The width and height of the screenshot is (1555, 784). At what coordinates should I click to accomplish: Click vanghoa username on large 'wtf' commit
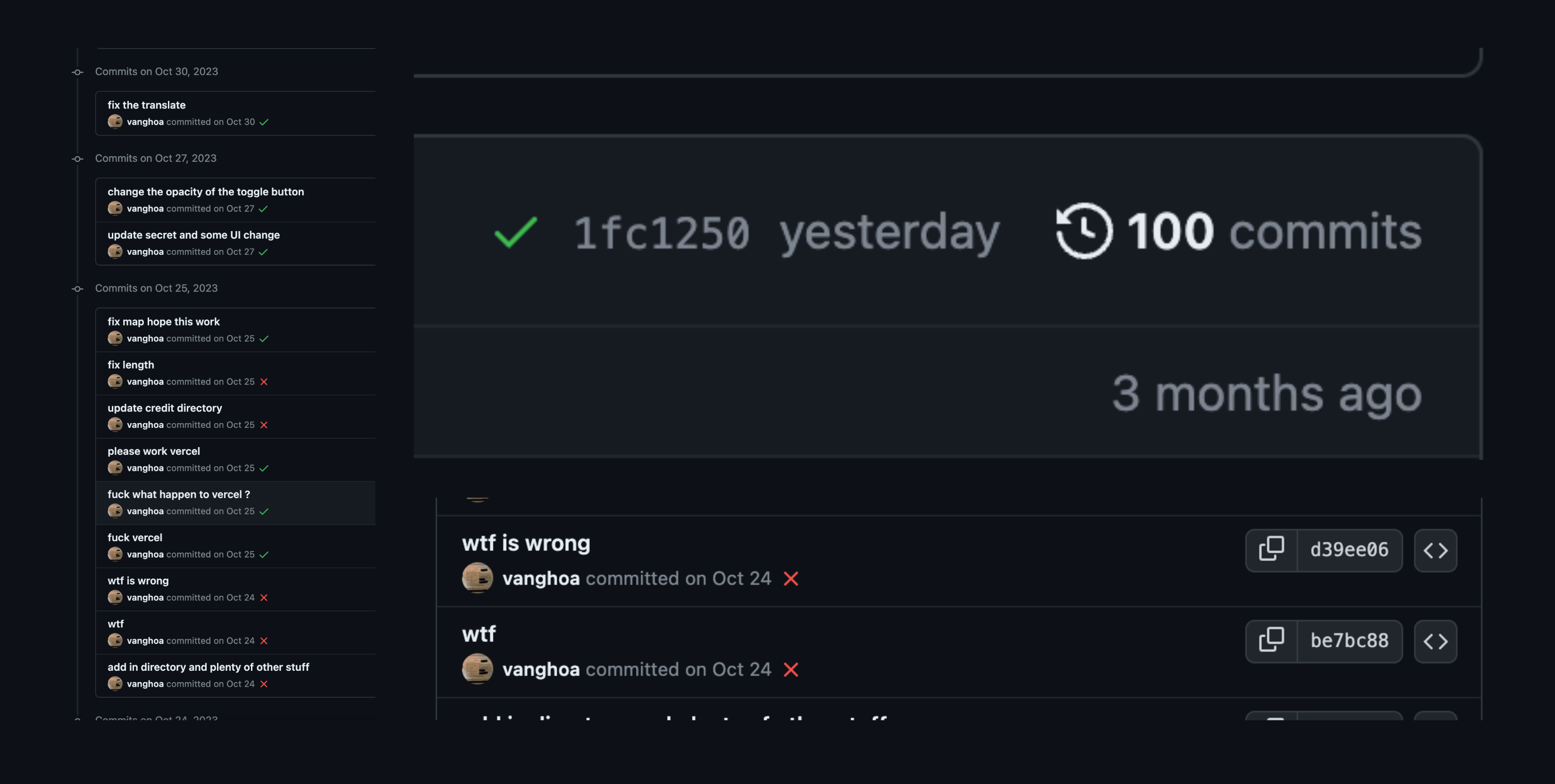541,669
